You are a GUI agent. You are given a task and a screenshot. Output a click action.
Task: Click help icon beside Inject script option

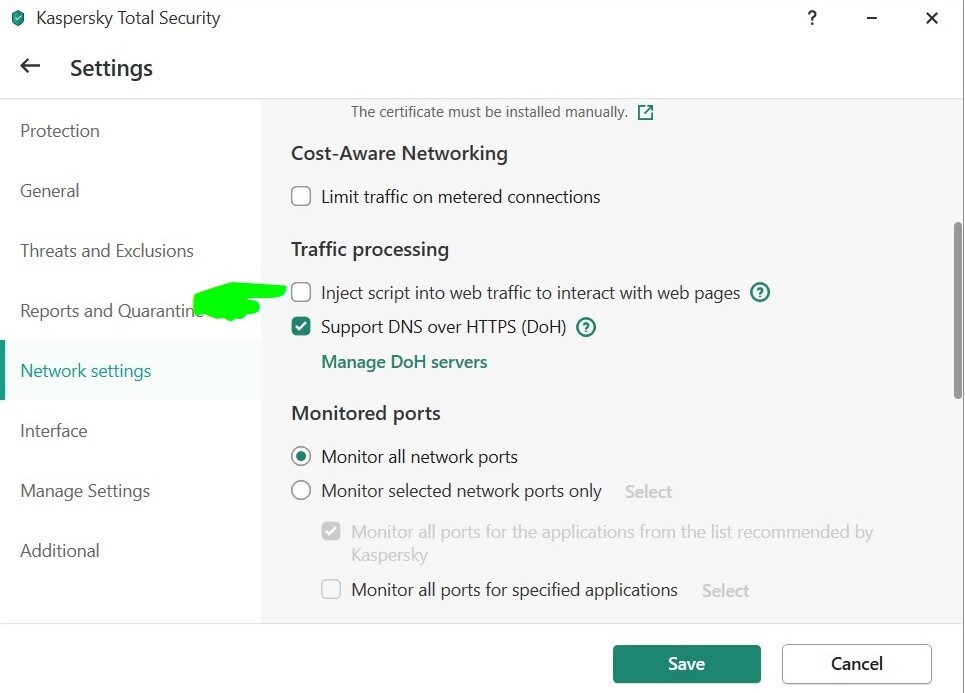(x=760, y=293)
